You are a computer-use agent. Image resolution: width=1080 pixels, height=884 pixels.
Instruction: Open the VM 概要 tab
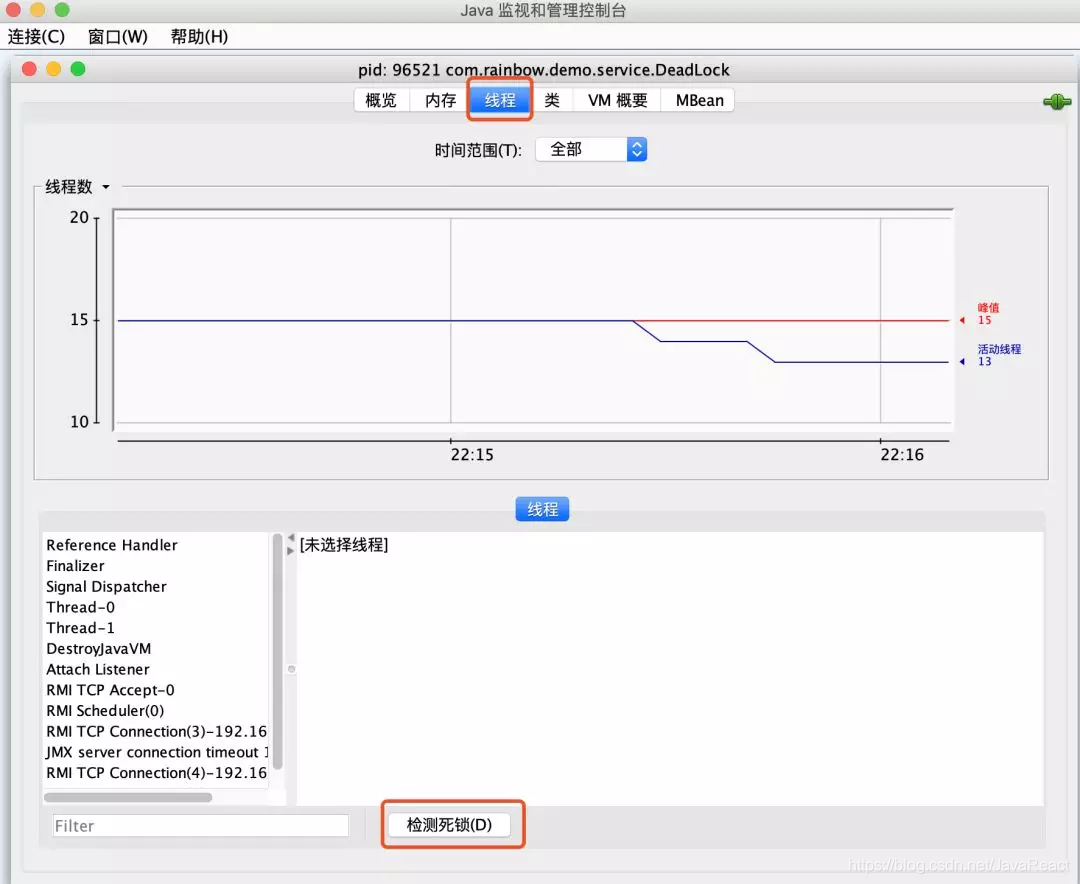[x=617, y=101]
